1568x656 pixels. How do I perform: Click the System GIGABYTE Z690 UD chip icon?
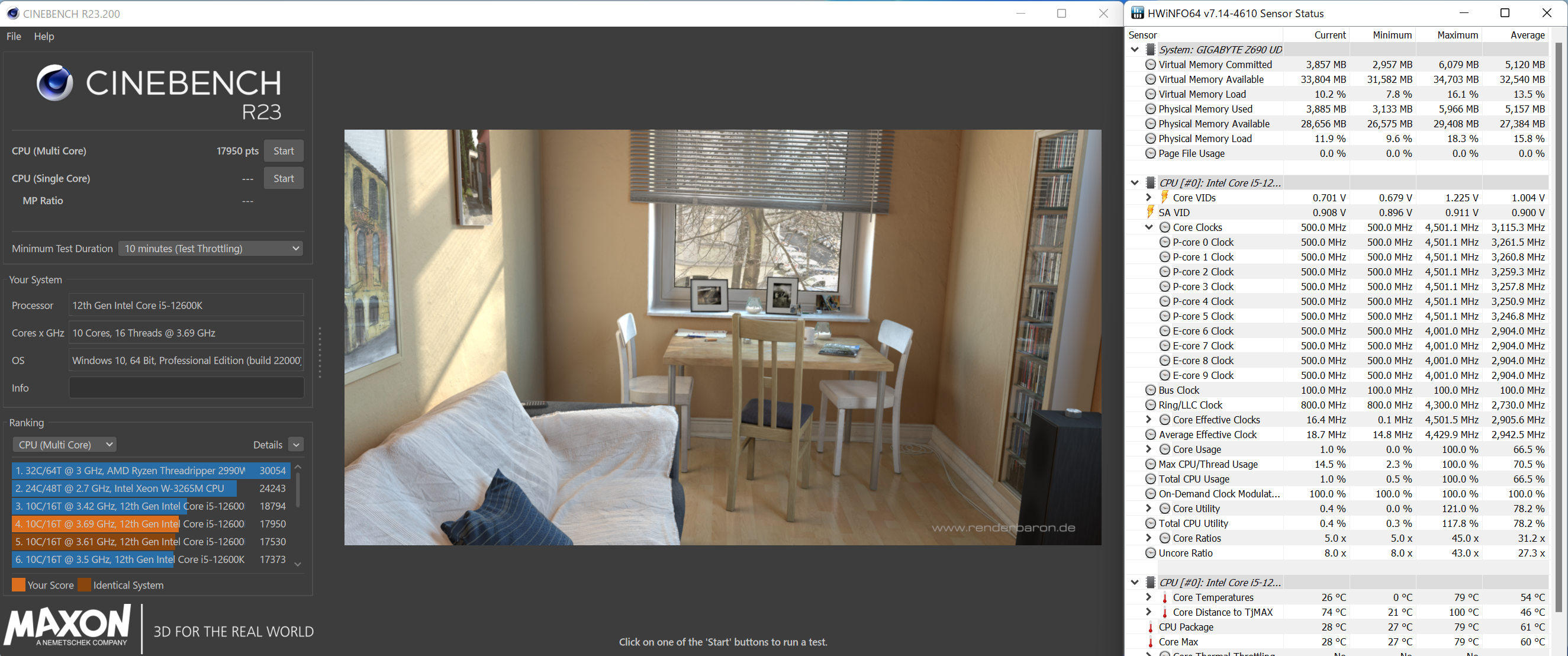[x=1150, y=49]
